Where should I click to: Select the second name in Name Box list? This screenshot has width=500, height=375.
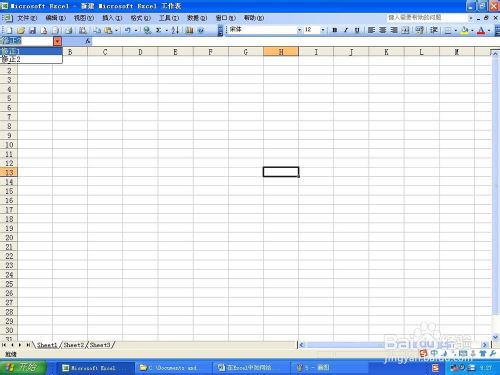point(31,59)
